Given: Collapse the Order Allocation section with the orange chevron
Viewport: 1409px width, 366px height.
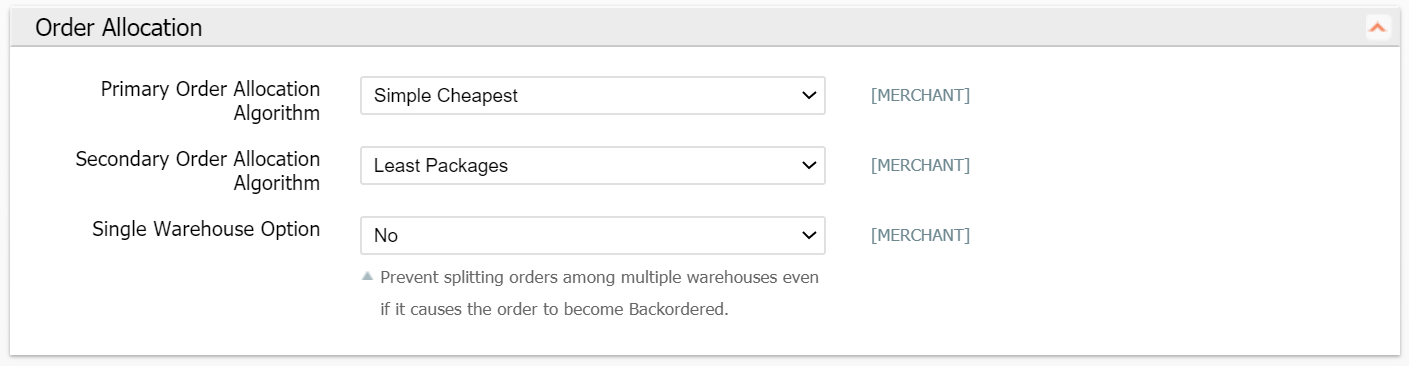Looking at the screenshot, I should [x=1377, y=28].
